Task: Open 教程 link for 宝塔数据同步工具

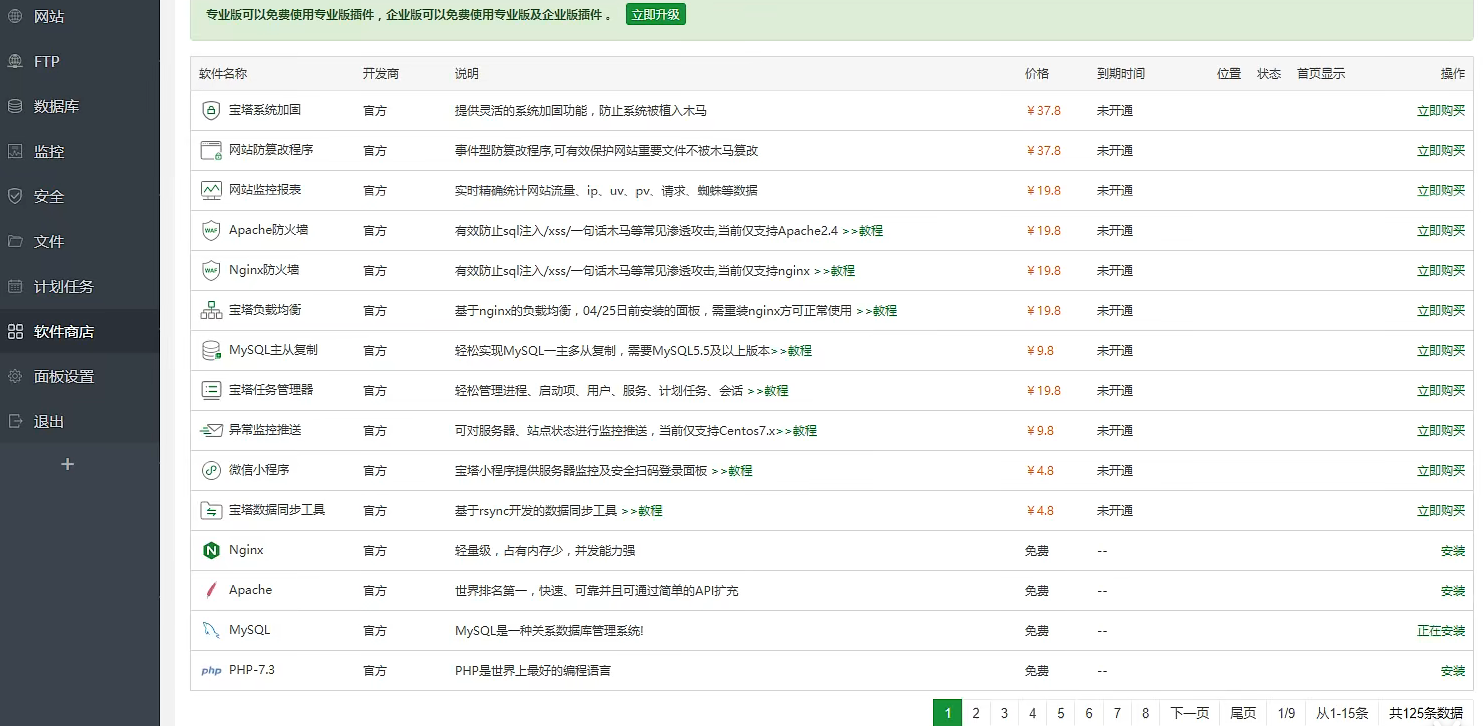Action: click(x=642, y=511)
